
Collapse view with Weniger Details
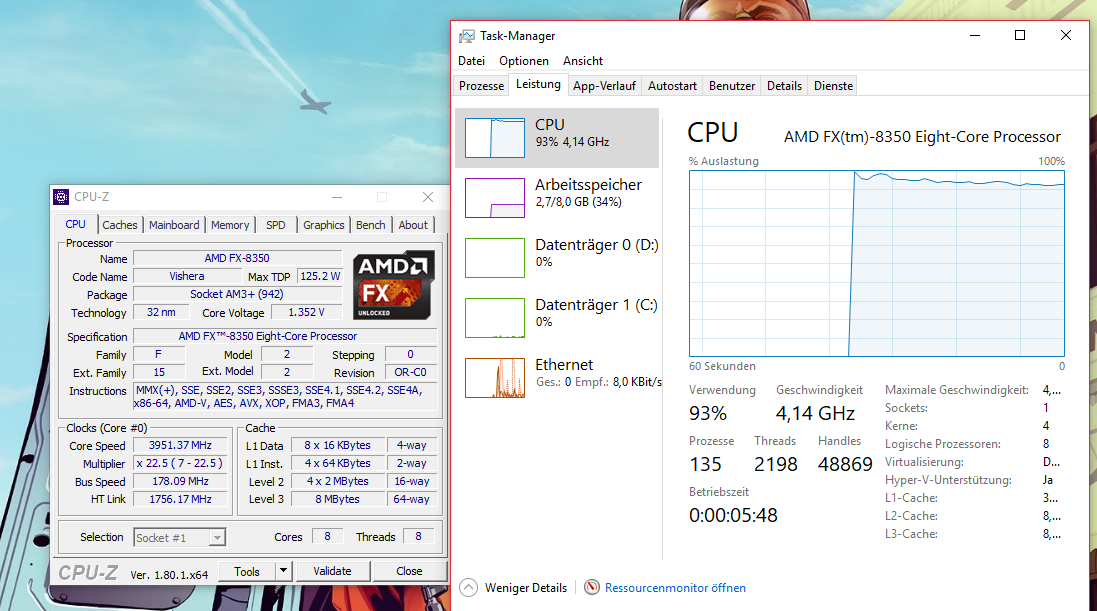coord(525,588)
